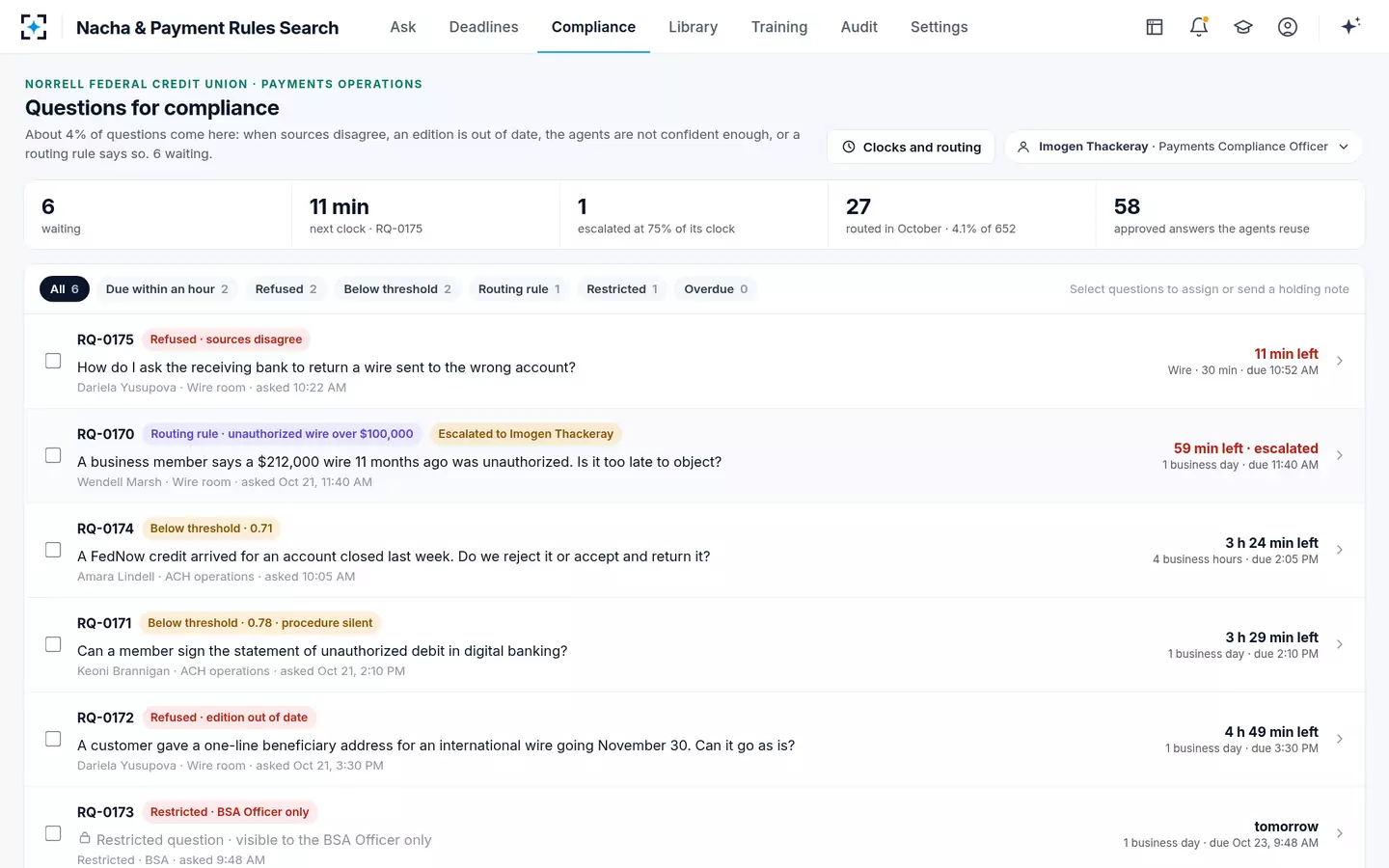Image resolution: width=1389 pixels, height=868 pixels.
Task: Expand the restricted RQ-0173 row chevron
Action: coord(1340,833)
